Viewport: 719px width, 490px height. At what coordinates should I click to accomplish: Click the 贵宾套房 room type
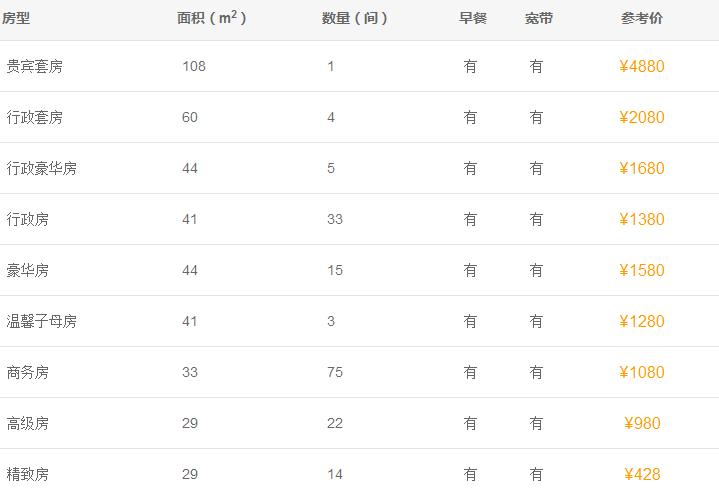click(34, 67)
